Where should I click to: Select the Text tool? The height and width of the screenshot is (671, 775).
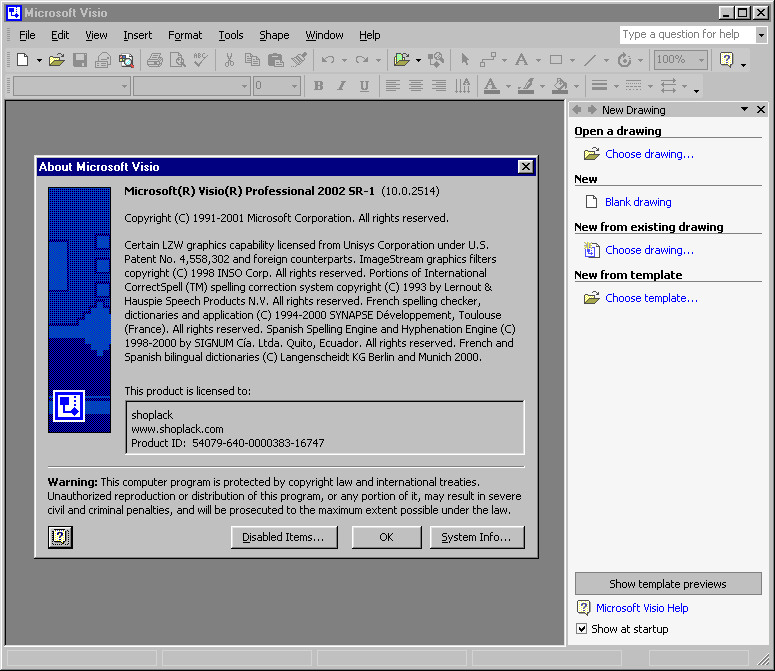(521, 60)
